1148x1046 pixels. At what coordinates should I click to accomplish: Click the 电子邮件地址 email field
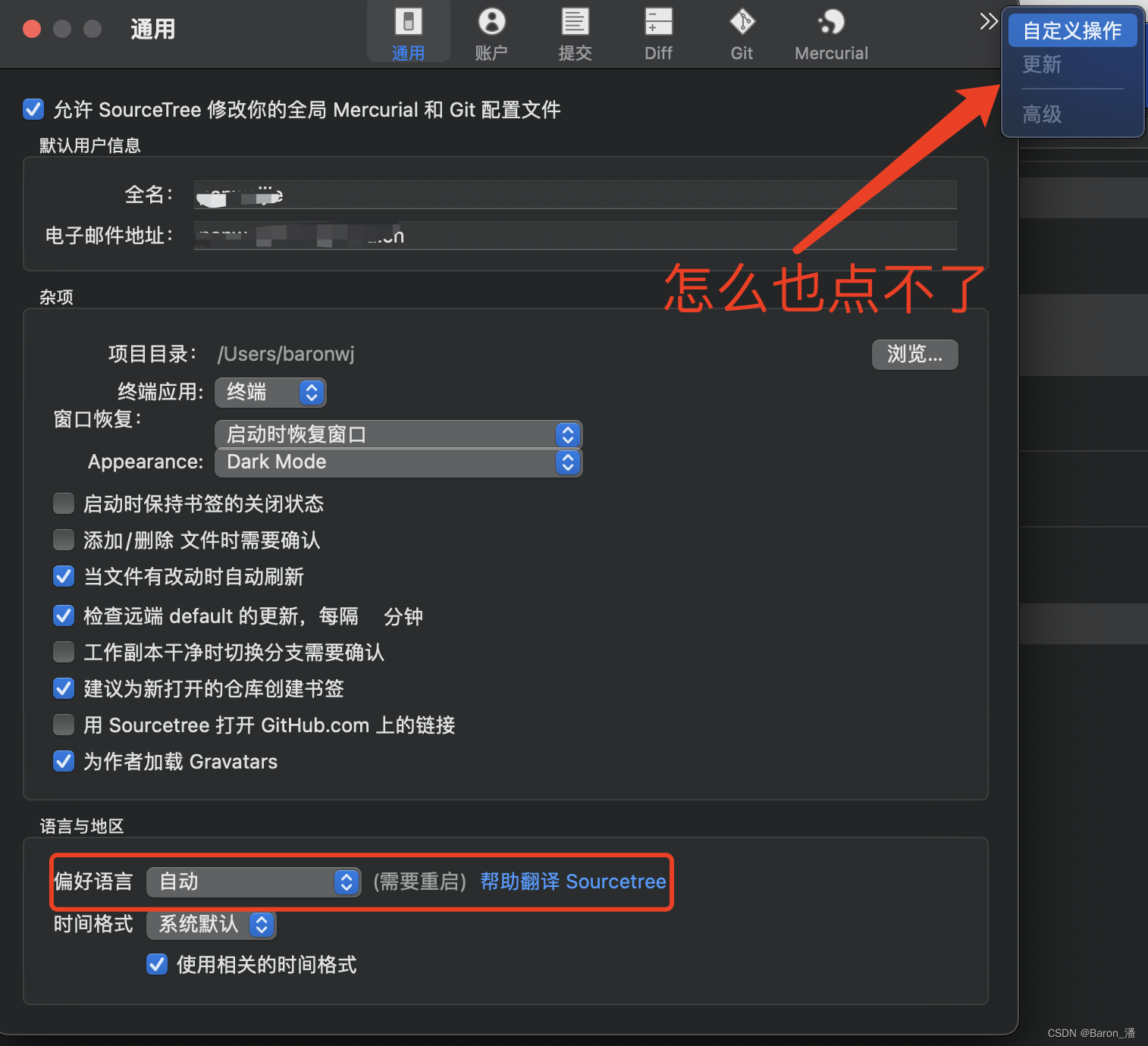pos(575,236)
